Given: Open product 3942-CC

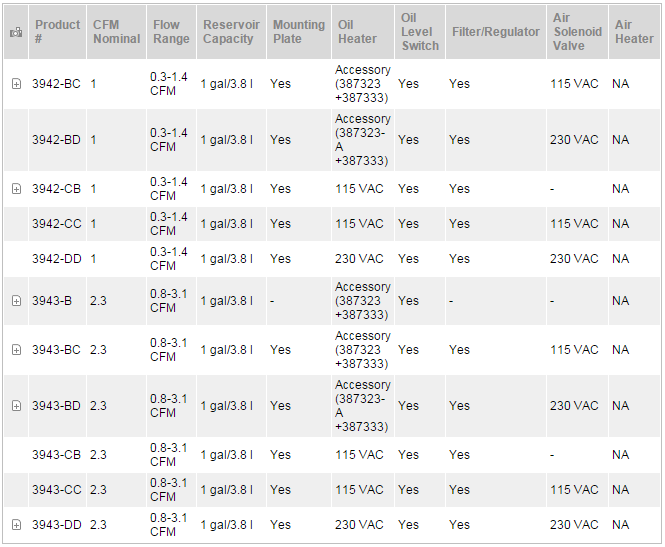Looking at the screenshot, I should pos(56,224).
